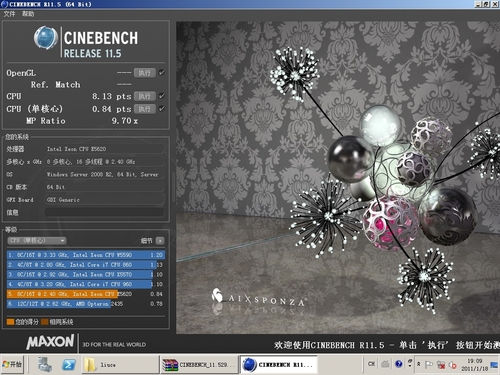Image resolution: width=500 pixels, height=375 pixels.
Task: Select ranking row 2 Intel Core i7 CPU 860
Action: coord(86,265)
